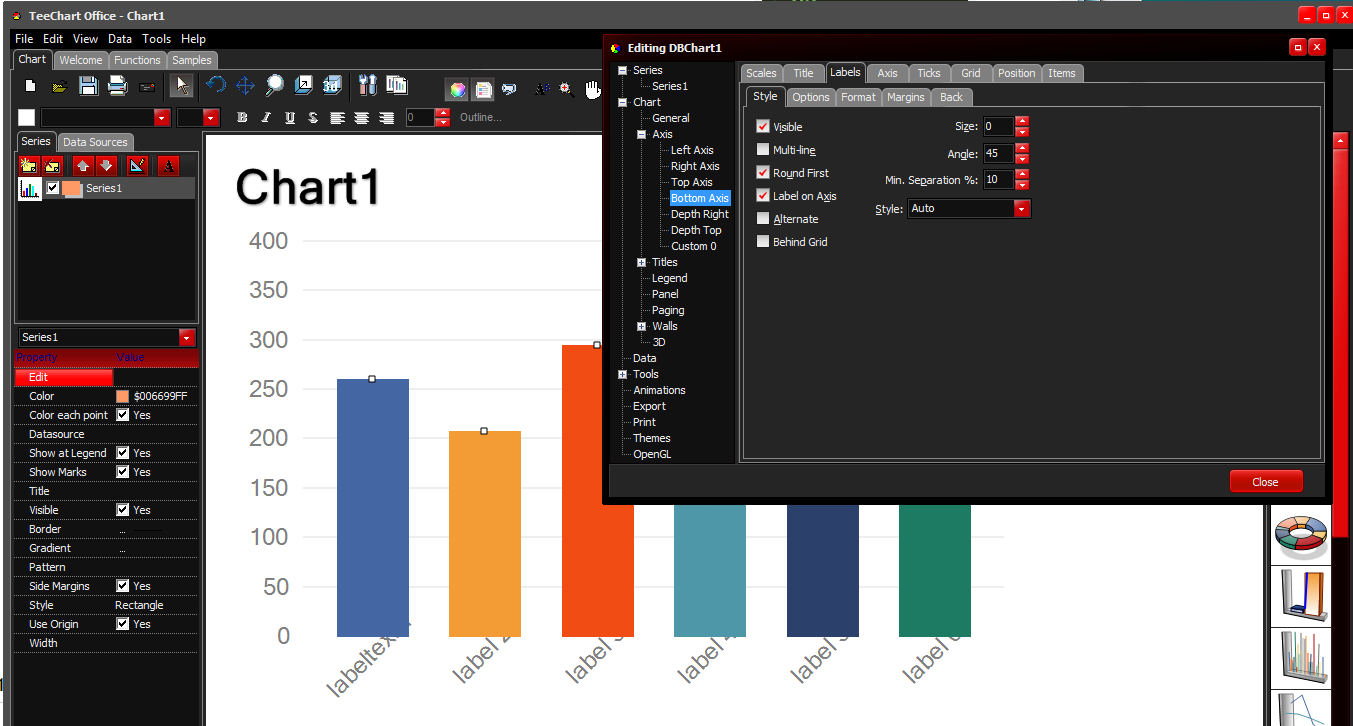
Task: Click Series1 orange color box in list
Action: 72,188
